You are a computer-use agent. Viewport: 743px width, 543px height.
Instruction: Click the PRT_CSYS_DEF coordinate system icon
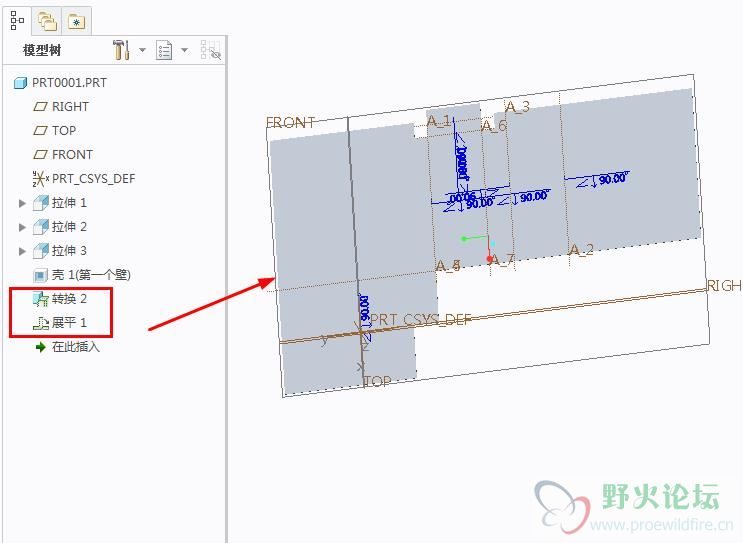click(x=41, y=179)
